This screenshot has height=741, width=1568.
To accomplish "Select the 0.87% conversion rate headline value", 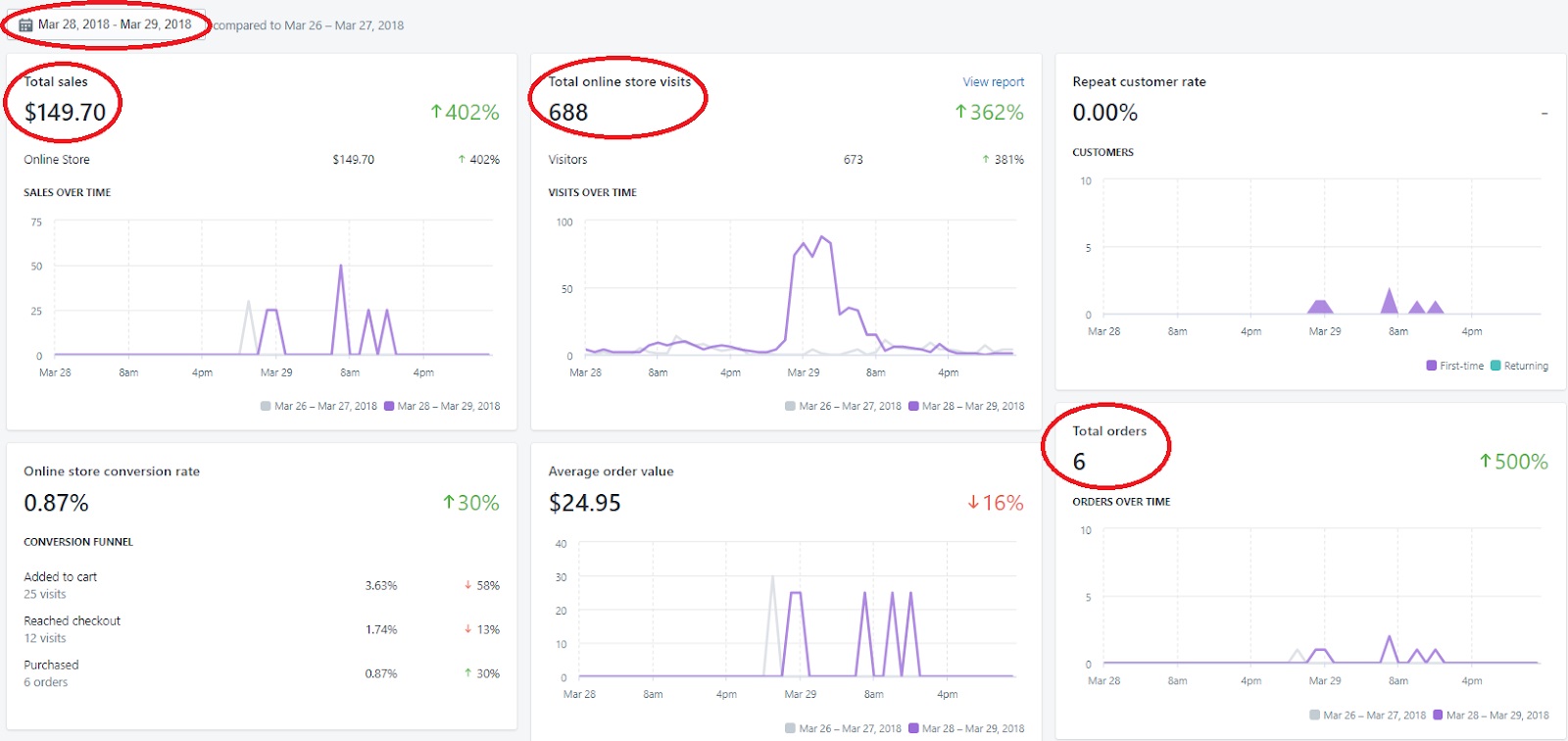I will tap(56, 503).
